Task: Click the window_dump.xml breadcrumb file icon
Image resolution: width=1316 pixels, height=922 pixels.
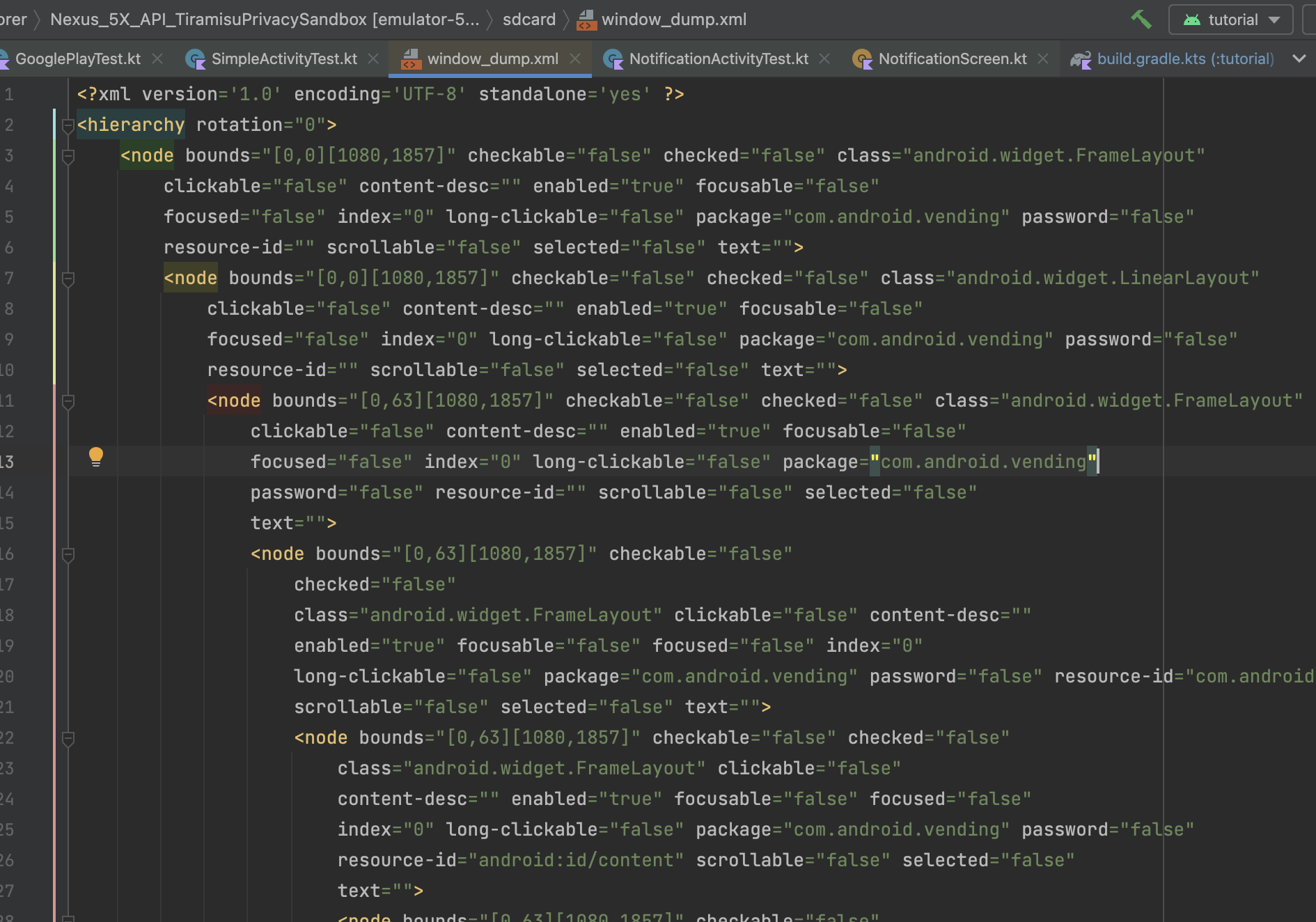Action: (x=586, y=19)
